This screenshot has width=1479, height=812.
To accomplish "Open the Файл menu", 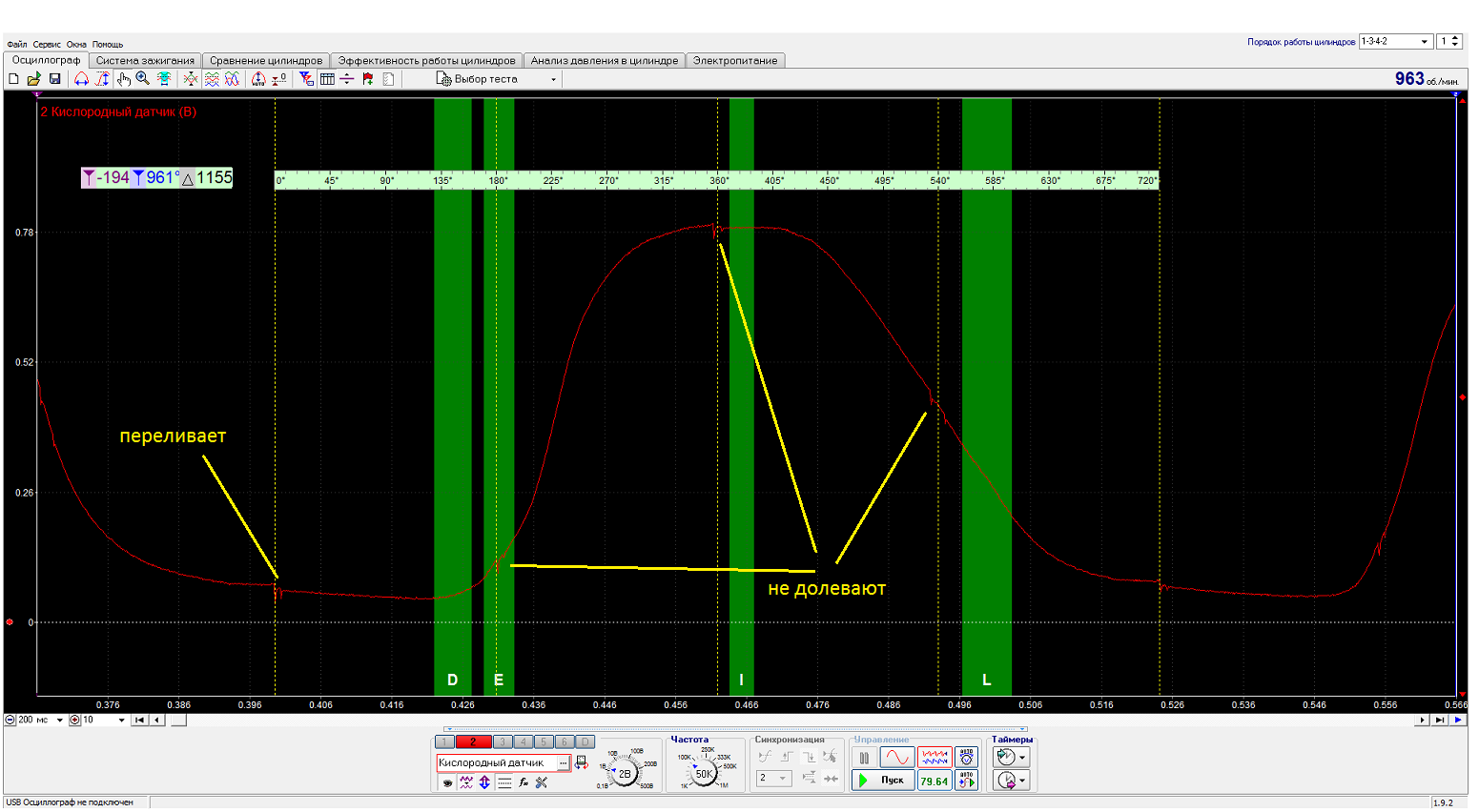I will point(16,45).
